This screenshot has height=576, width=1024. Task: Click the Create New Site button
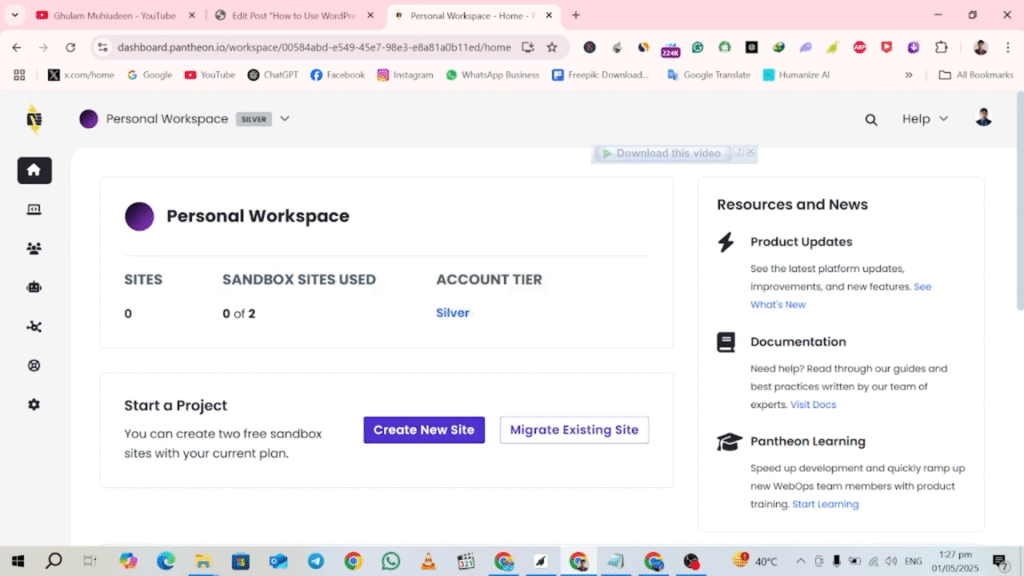[x=424, y=430]
